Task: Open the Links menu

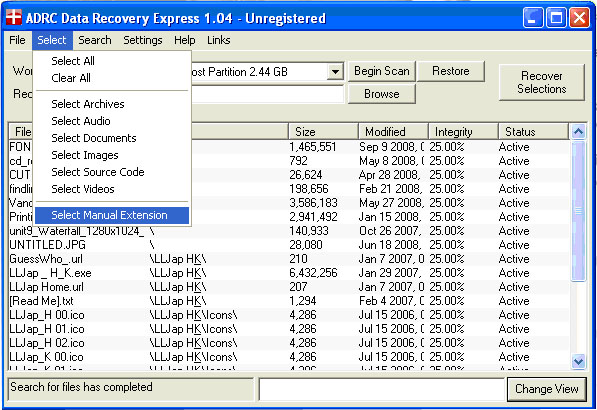Action: click(219, 40)
